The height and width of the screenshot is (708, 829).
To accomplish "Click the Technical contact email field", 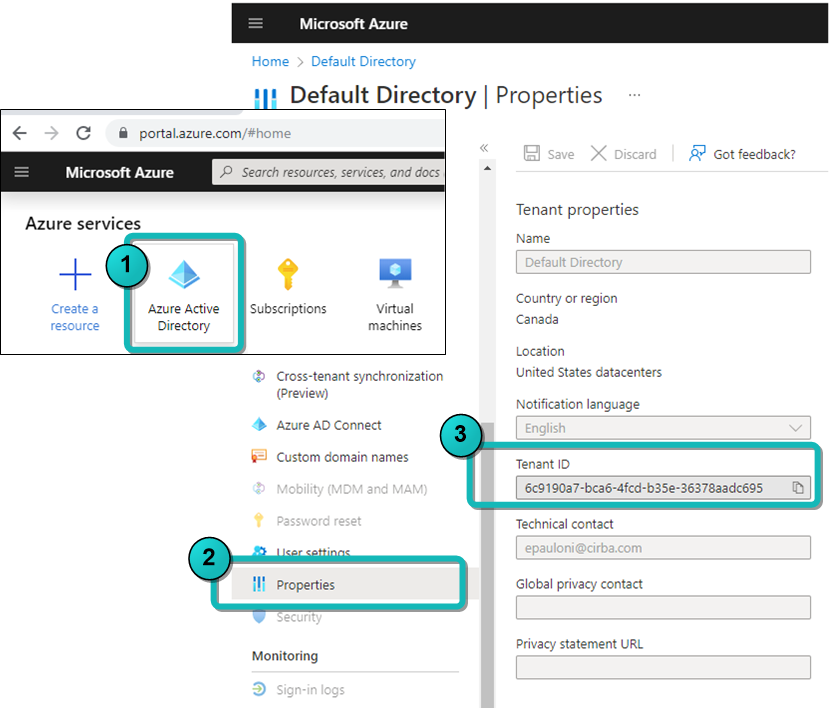I will point(663,547).
